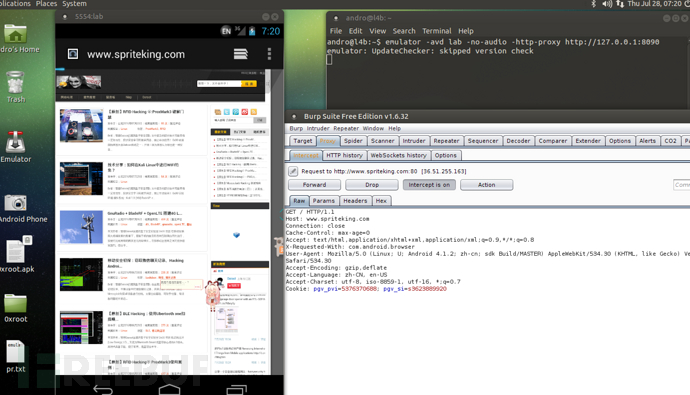The height and width of the screenshot is (395, 690).
Task: Open the terminal Terminal menu
Action: click(437, 31)
